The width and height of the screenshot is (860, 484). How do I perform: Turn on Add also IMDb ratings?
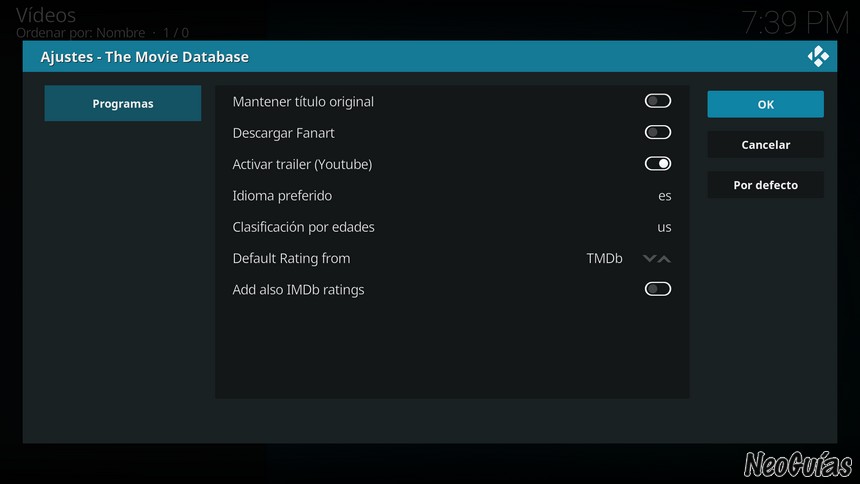pos(658,289)
